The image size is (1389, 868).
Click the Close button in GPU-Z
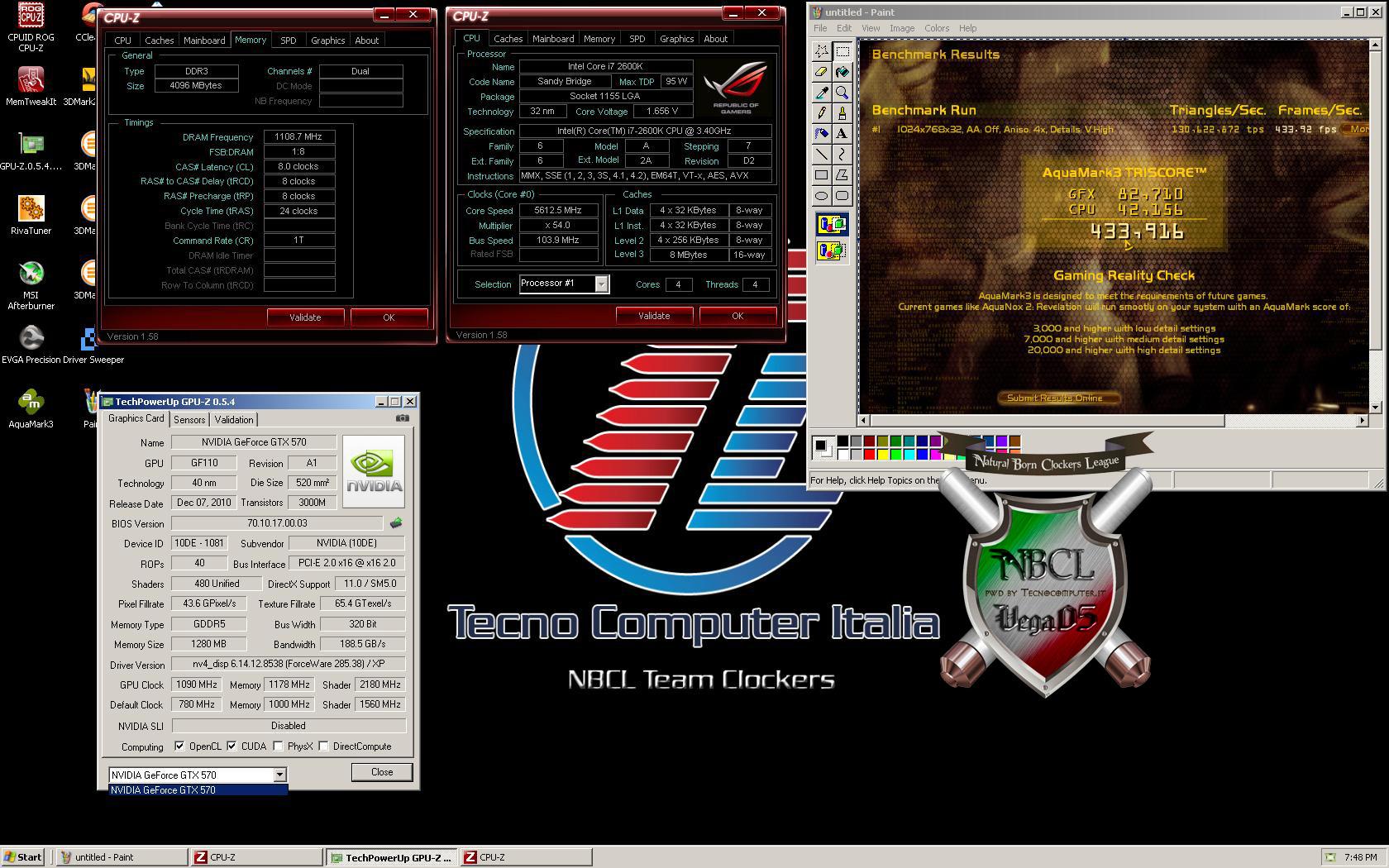click(x=382, y=772)
